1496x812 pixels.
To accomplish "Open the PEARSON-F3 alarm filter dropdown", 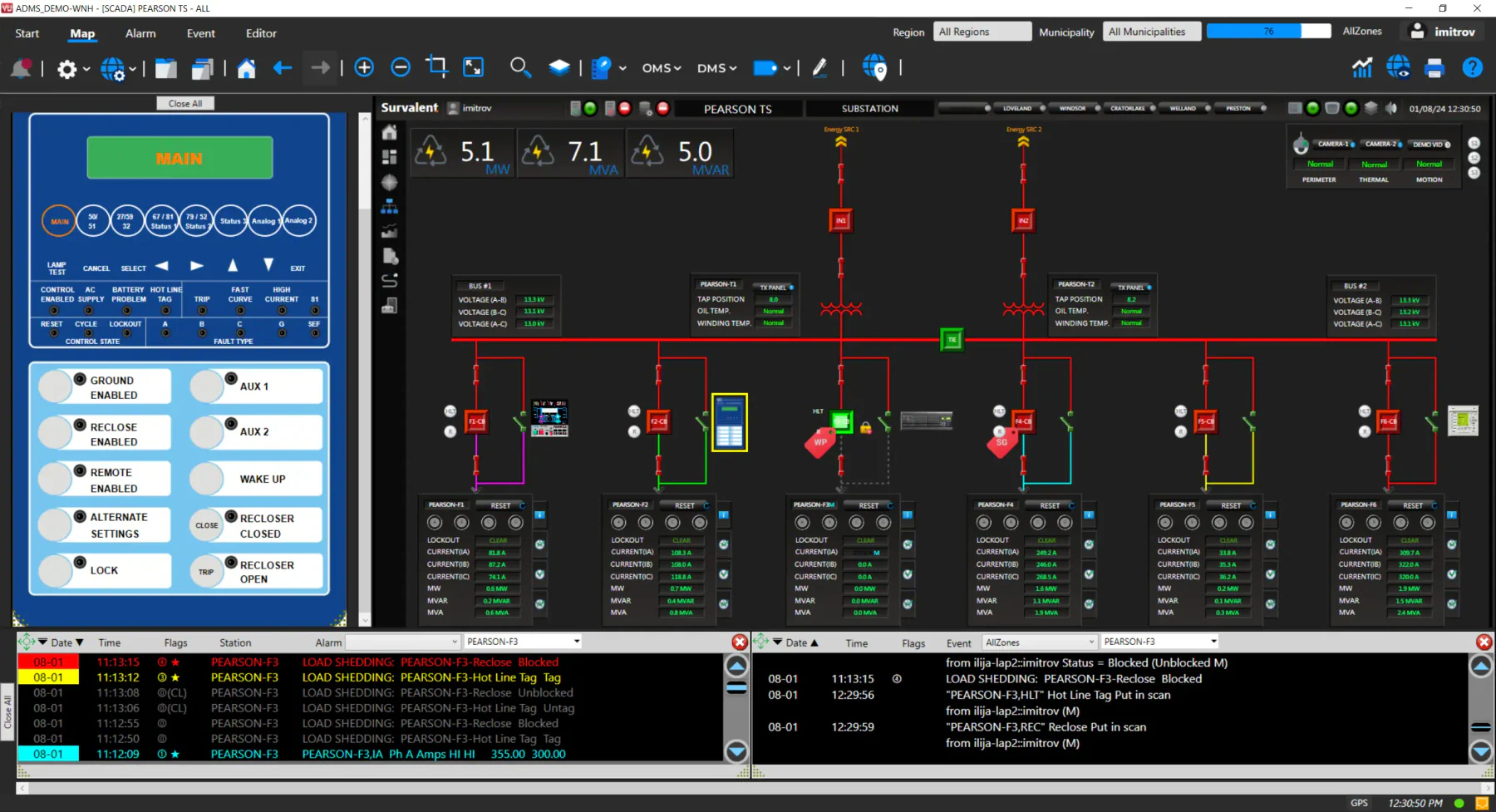I will [x=523, y=642].
